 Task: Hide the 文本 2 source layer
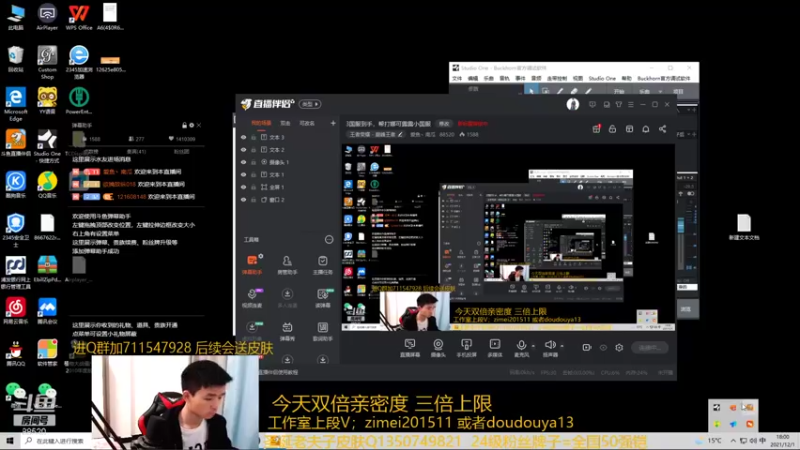(243, 149)
